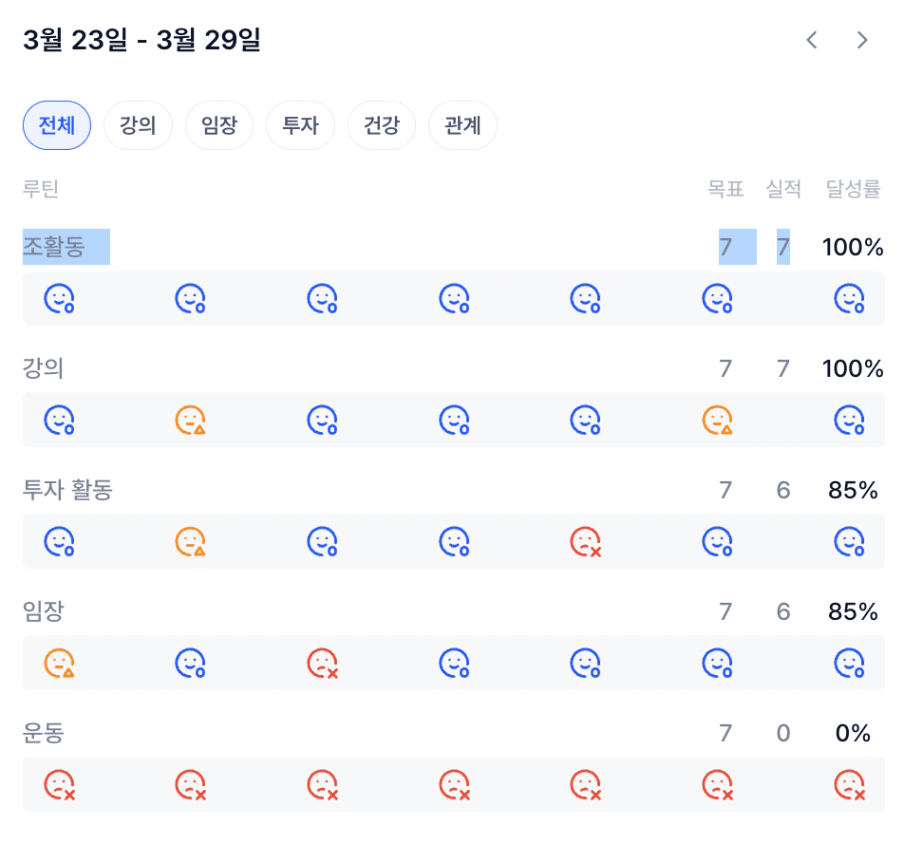Click the 조활동 routine name
The height and width of the screenshot is (843, 904).
[54, 246]
